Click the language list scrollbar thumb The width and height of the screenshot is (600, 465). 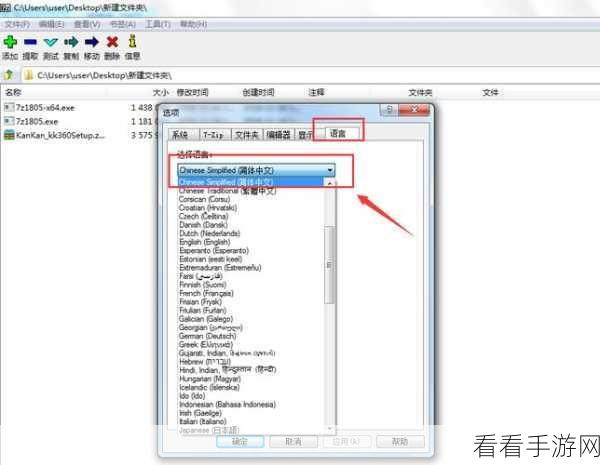pos(329,265)
